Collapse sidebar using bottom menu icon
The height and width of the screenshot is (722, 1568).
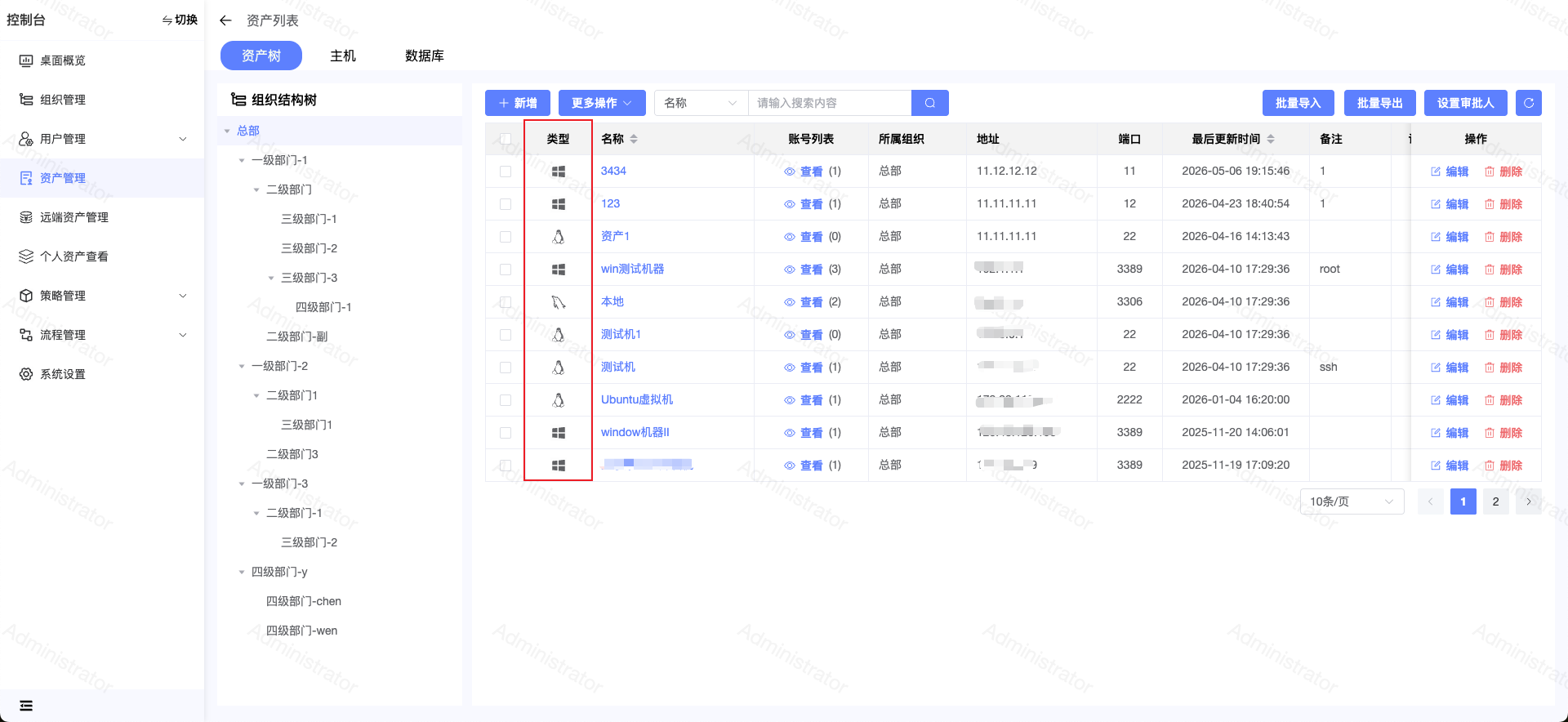point(26,706)
